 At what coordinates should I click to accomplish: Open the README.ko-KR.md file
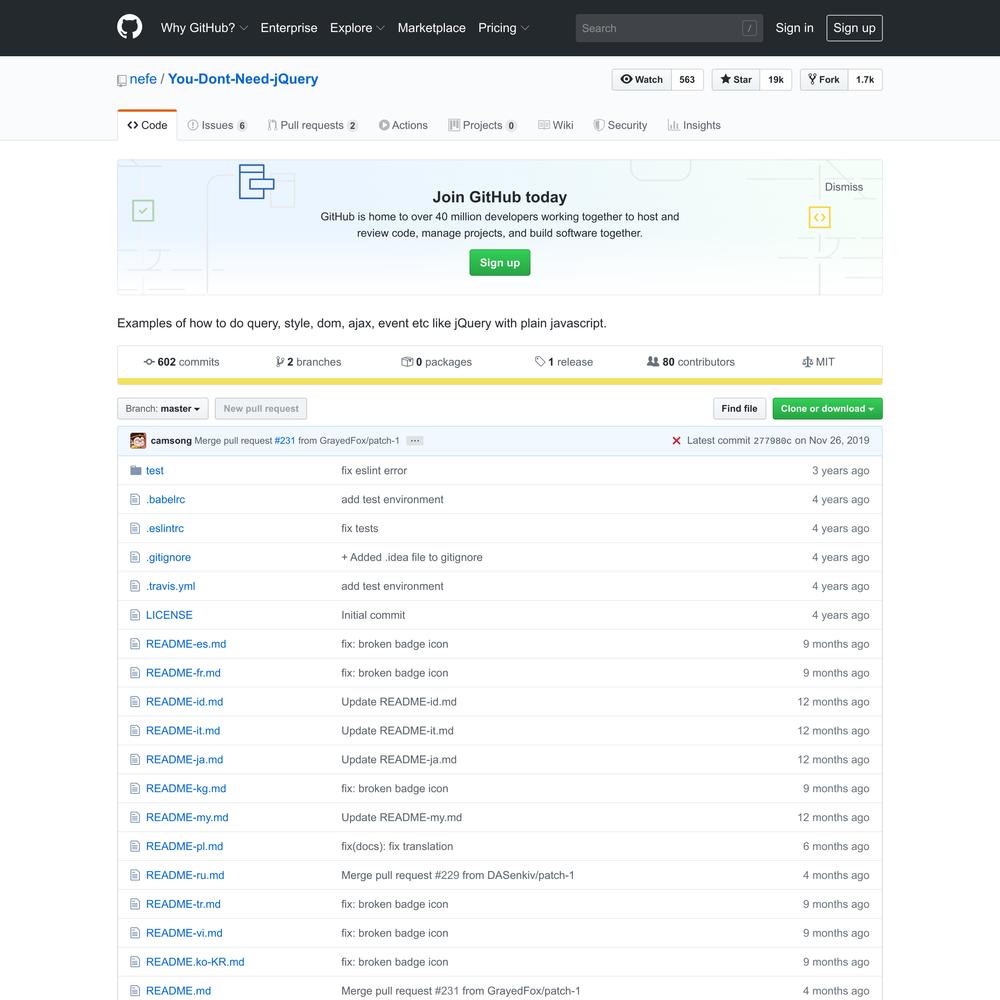click(x=195, y=962)
